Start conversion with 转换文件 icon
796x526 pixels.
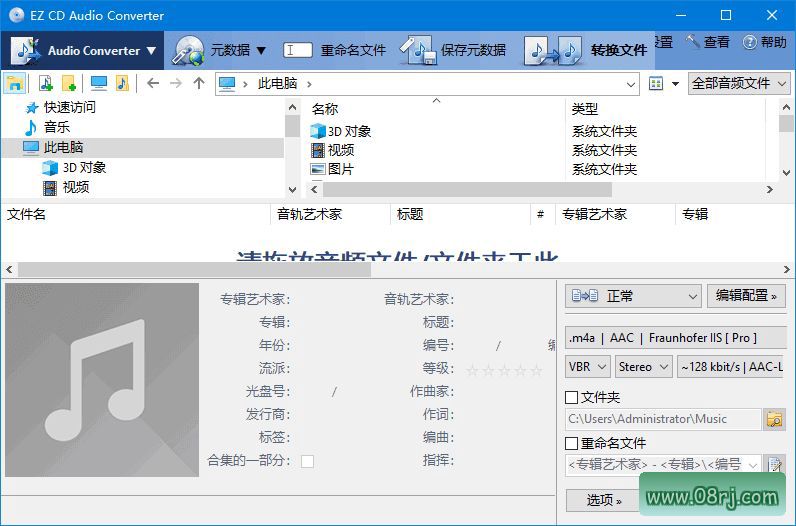point(553,50)
